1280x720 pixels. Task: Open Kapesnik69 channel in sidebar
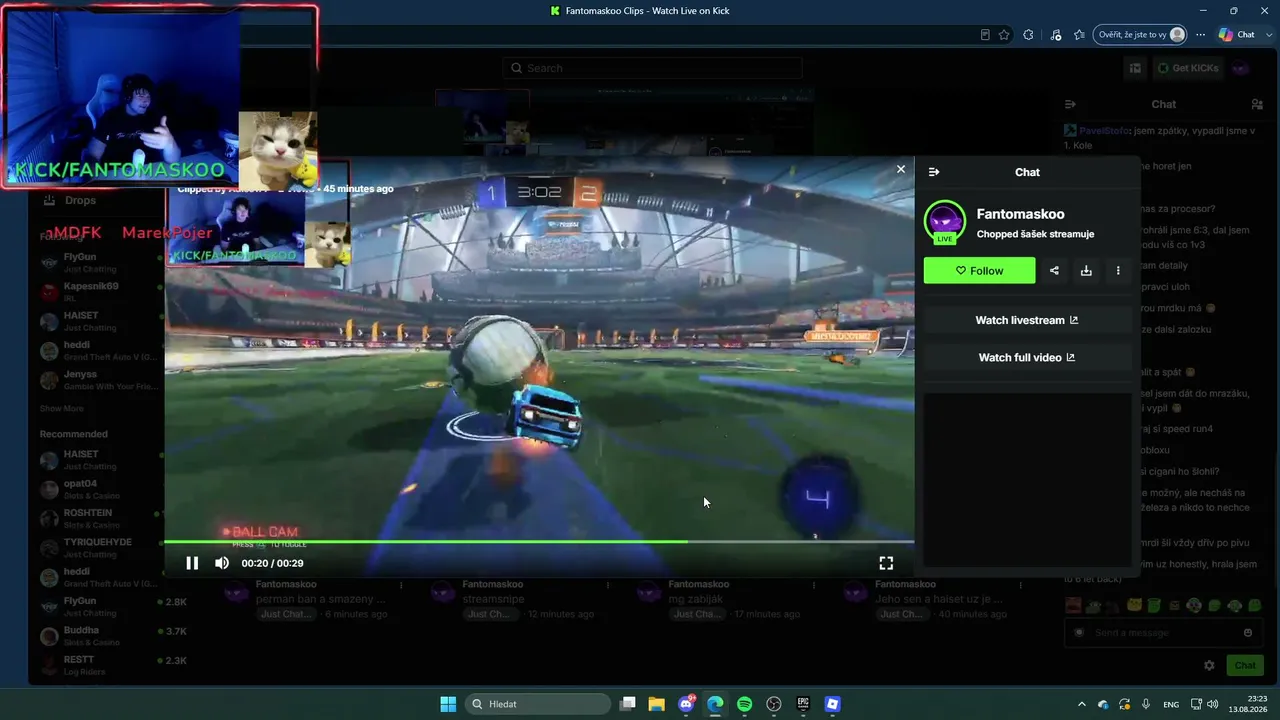pyautogui.click(x=98, y=291)
